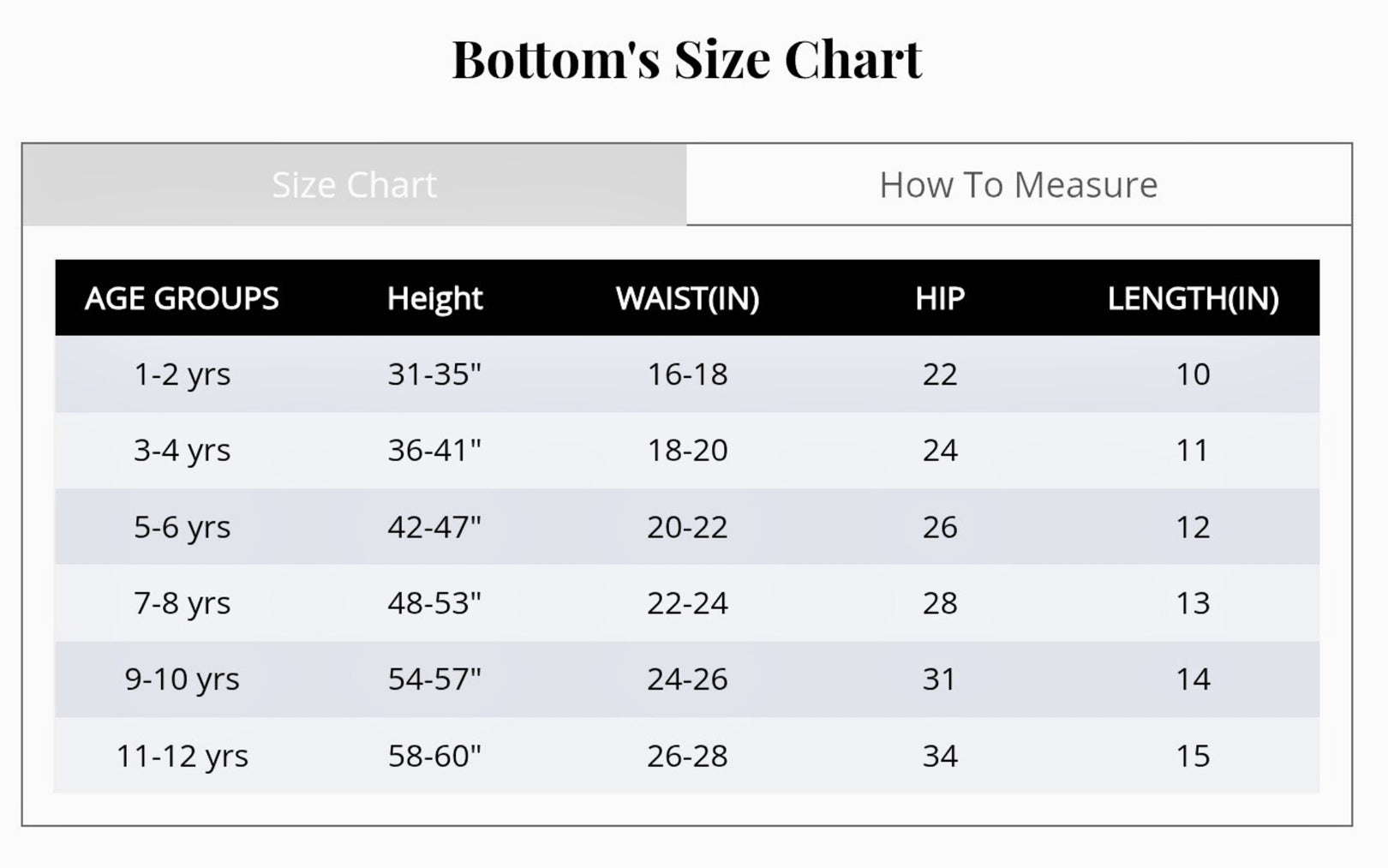Select the 9-10 yrs age group cell

click(182, 679)
